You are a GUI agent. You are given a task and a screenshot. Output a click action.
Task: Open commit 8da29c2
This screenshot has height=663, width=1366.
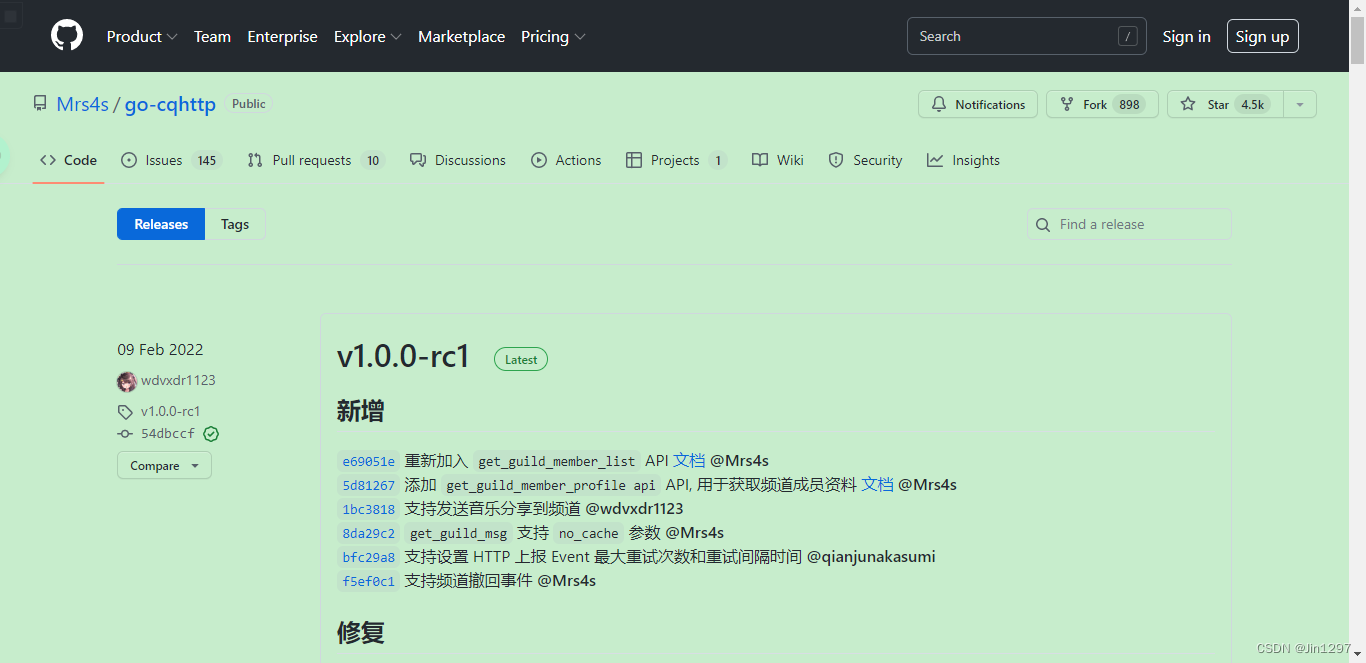368,533
